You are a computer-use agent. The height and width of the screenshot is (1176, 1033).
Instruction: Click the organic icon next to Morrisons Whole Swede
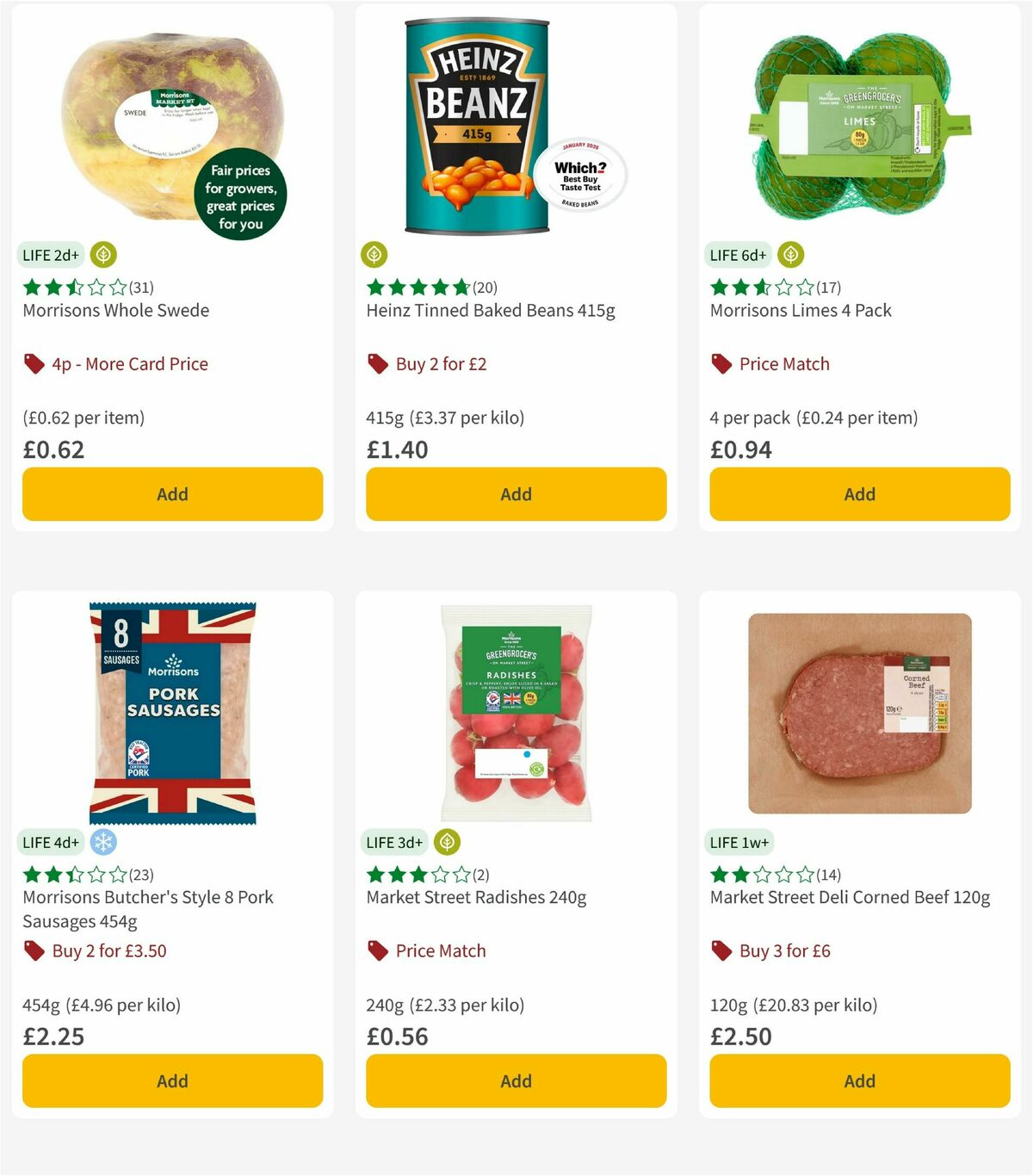point(102,255)
